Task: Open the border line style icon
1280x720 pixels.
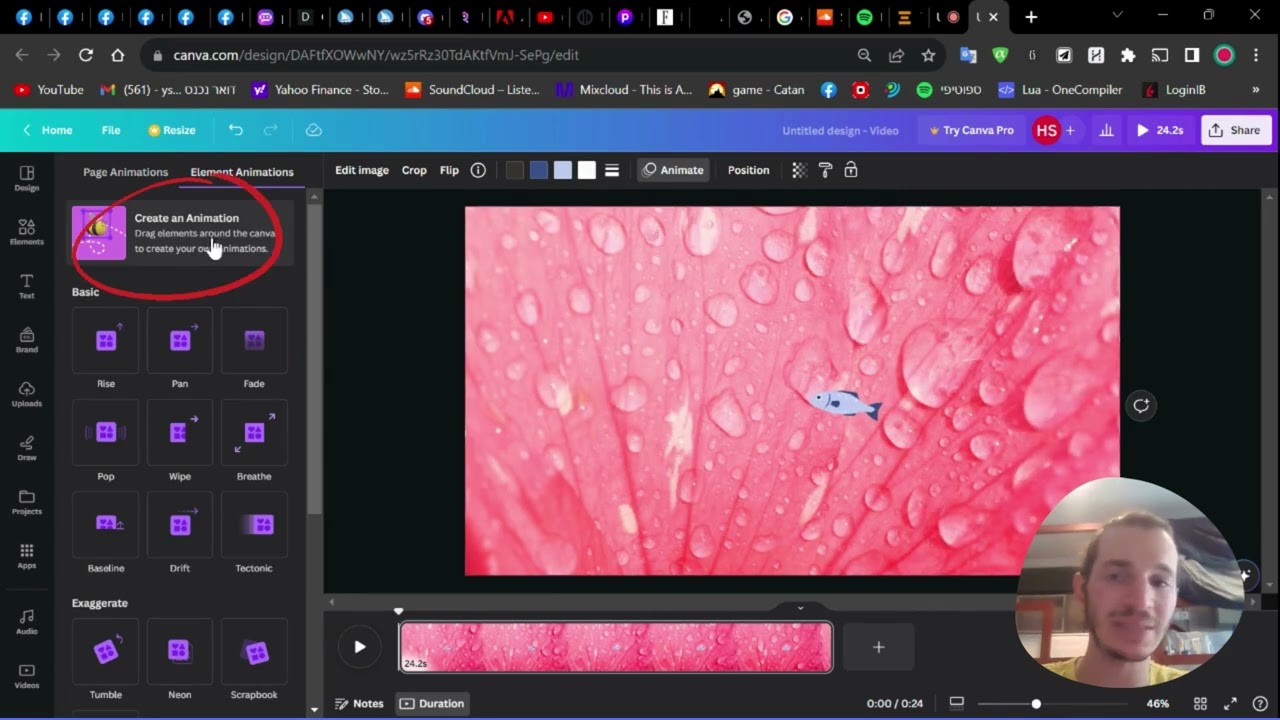Action: [612, 170]
